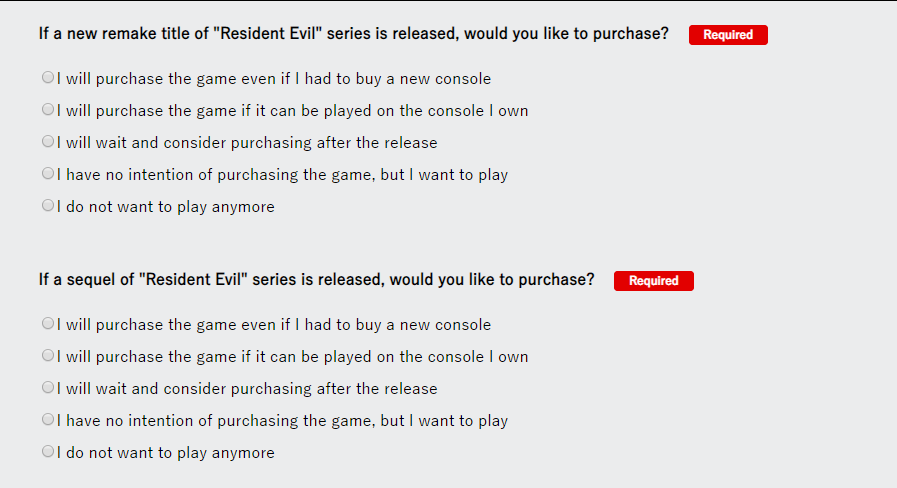Click remake label text 'but I want to play'
This screenshot has height=488, width=897.
click(x=444, y=174)
